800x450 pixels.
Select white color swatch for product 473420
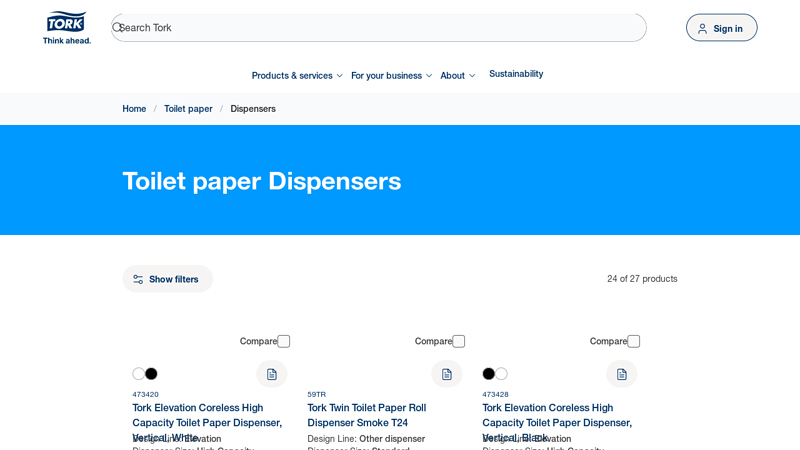138,373
